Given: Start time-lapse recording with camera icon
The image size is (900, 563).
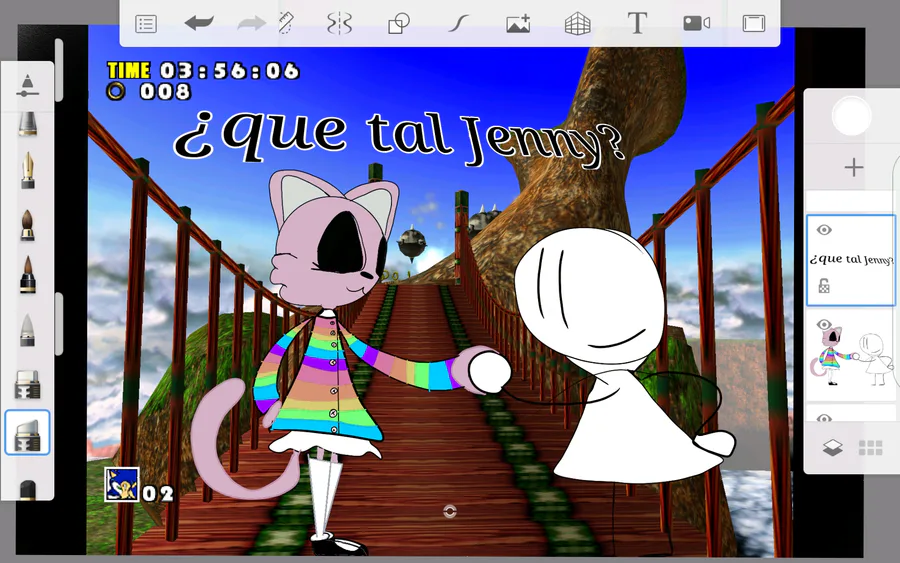Looking at the screenshot, I should (696, 23).
